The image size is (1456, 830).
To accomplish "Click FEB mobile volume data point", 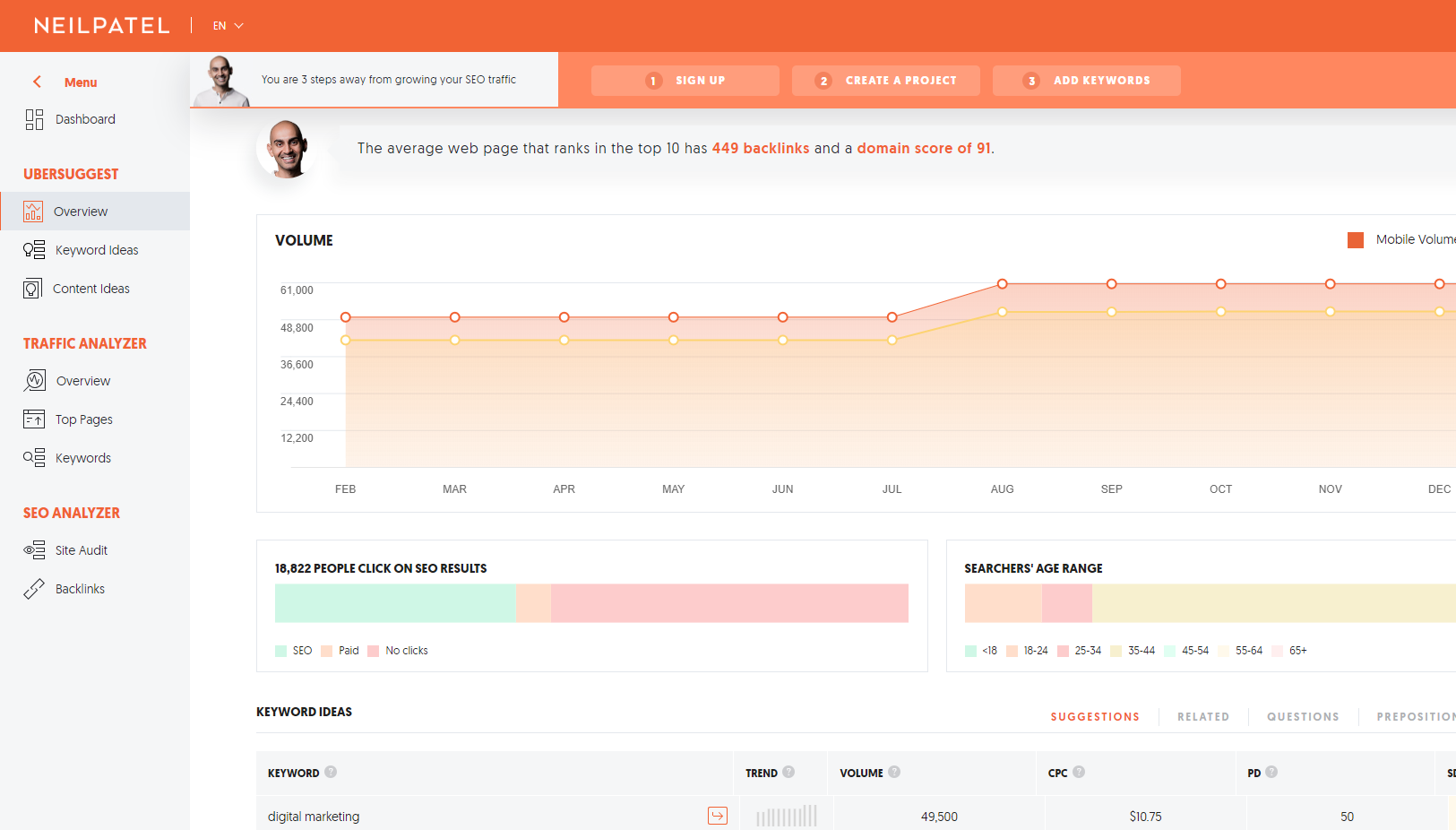I will pyautogui.click(x=346, y=317).
